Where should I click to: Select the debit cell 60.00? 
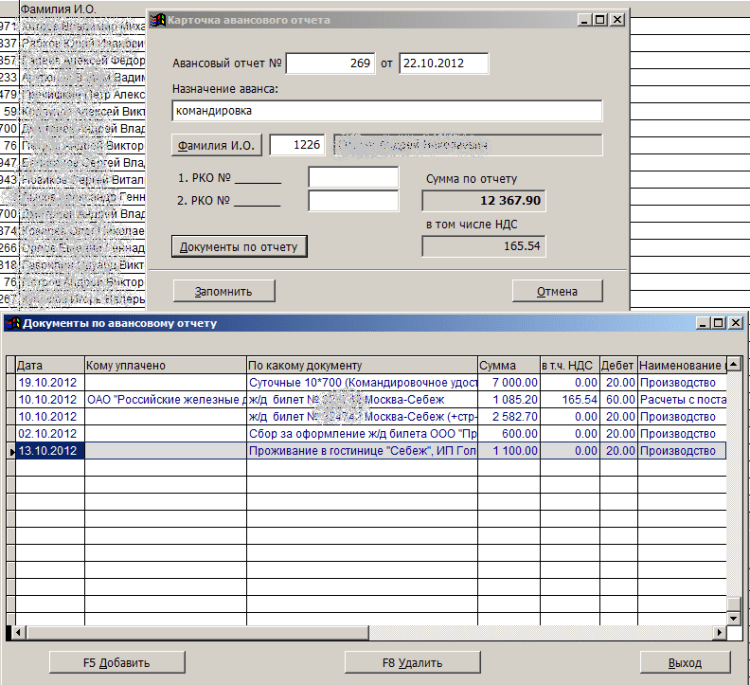pos(618,400)
